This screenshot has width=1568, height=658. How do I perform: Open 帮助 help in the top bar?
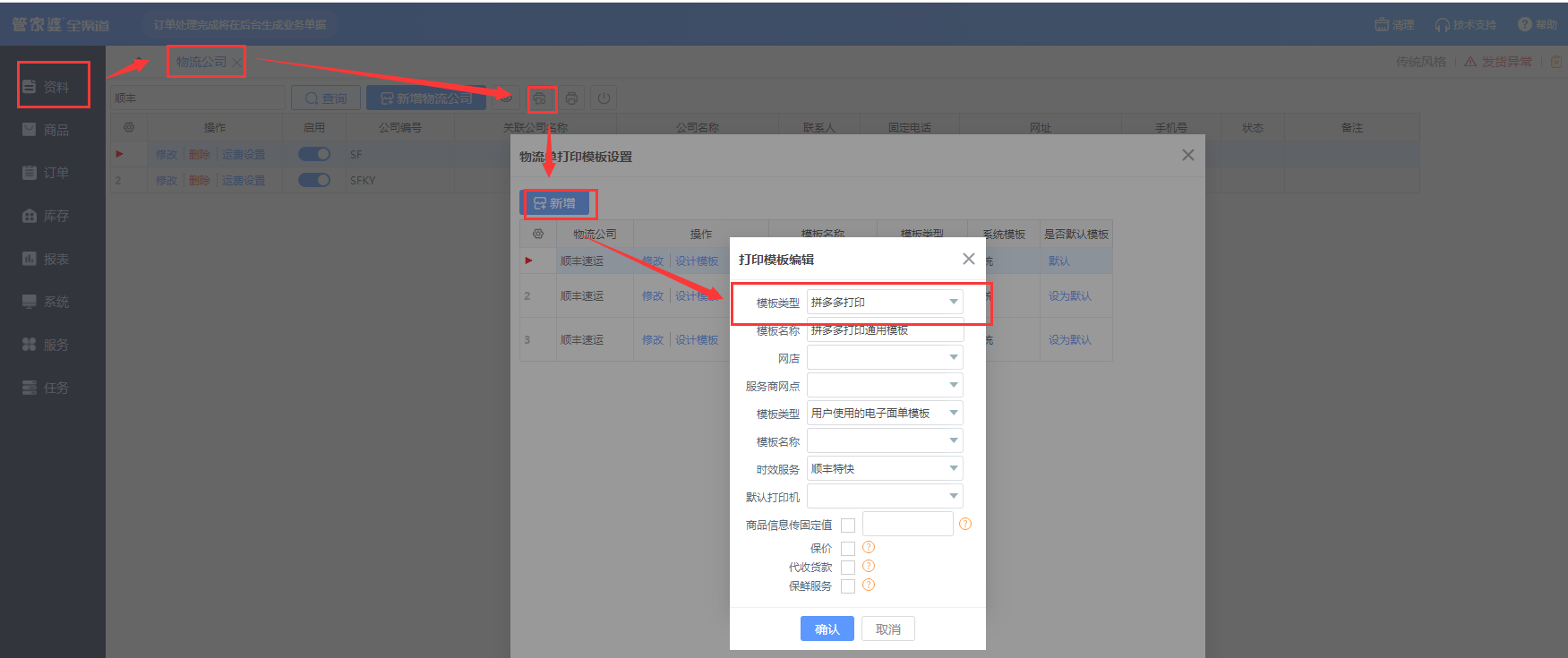point(1538,24)
